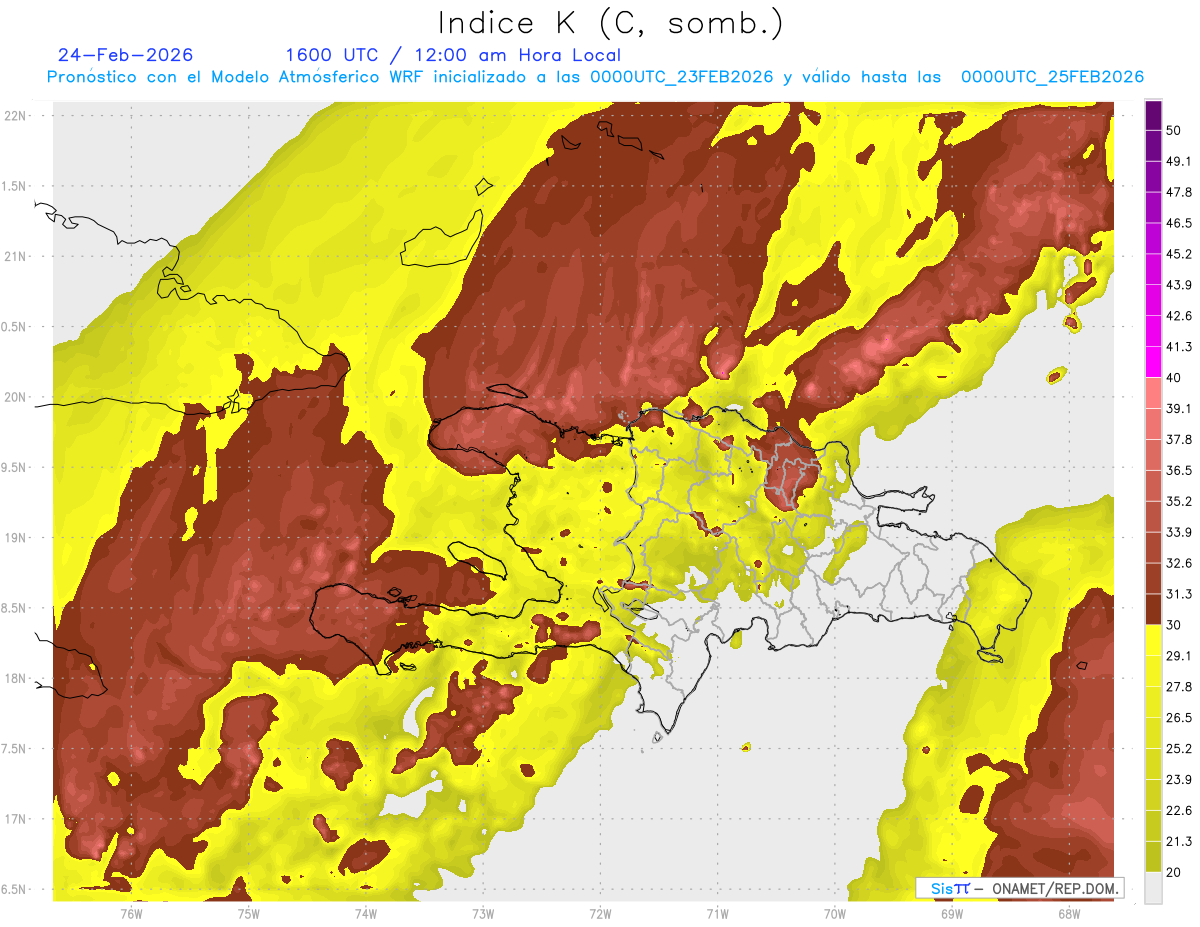Click the '22N' latitude label
The image size is (1200, 927).
(16, 115)
